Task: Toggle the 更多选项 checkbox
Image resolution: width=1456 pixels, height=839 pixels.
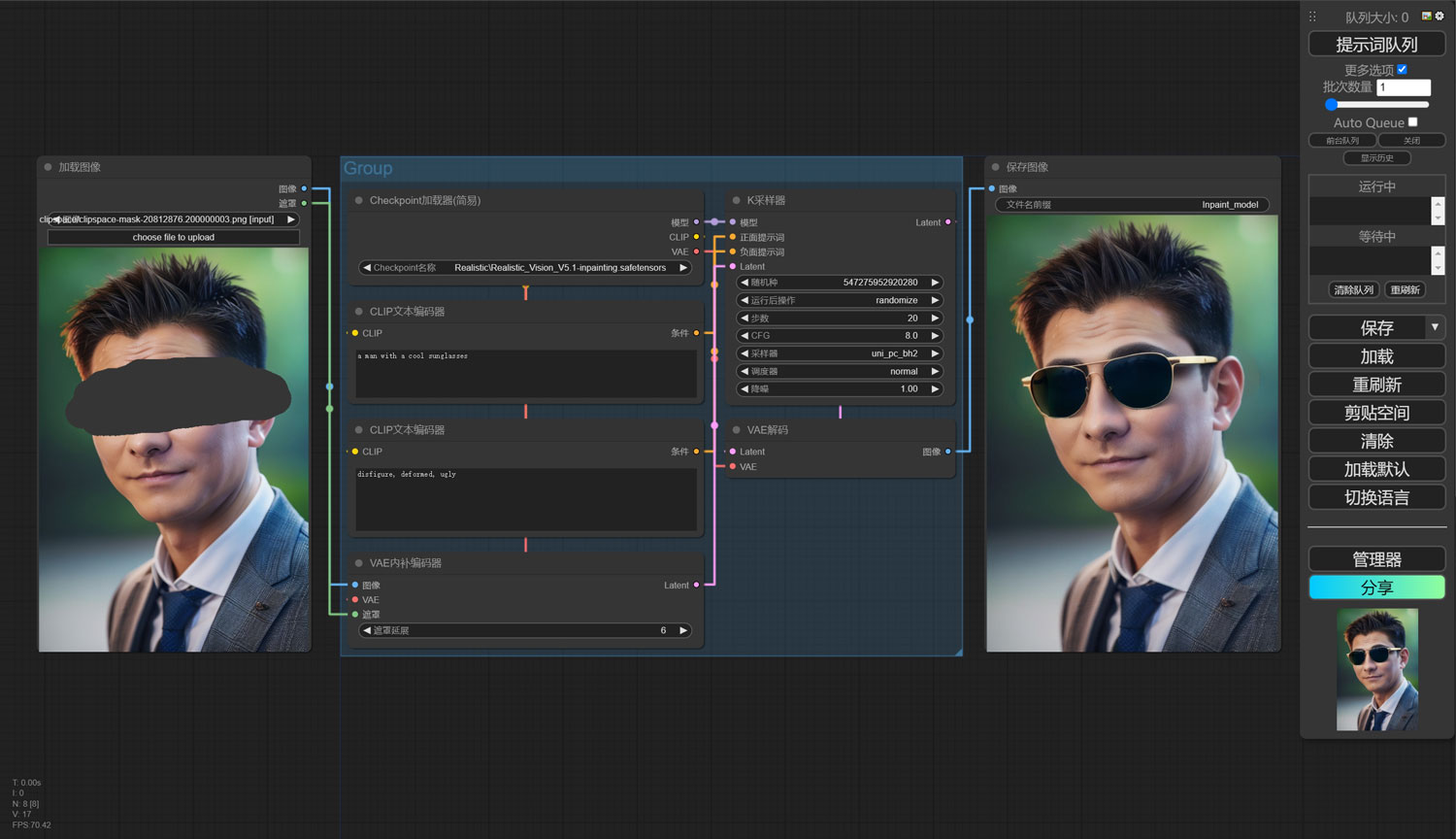Action: (1402, 70)
